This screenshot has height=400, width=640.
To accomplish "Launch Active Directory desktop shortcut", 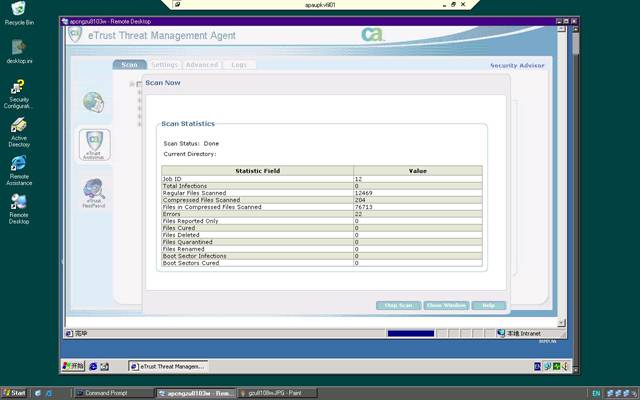I will (19, 128).
